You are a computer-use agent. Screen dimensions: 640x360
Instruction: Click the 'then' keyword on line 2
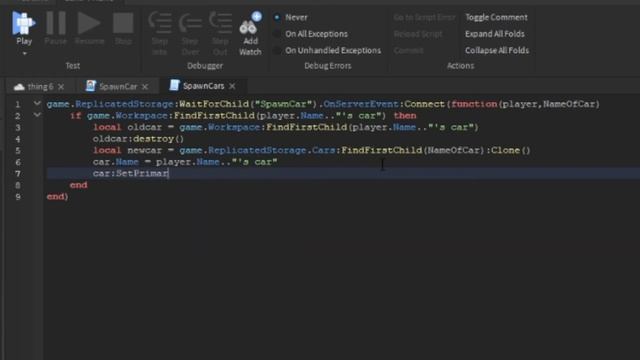(x=405, y=116)
